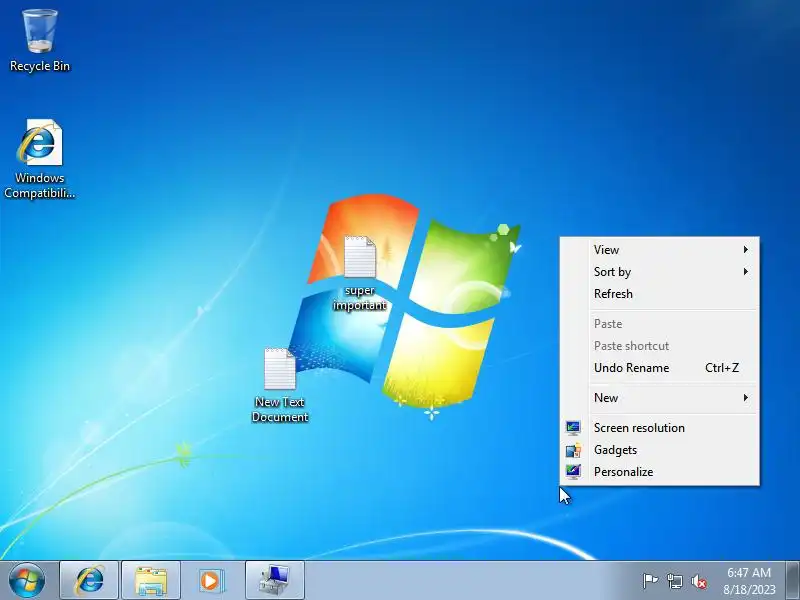800x600 pixels.
Task: Click the arrow beside View
Action: click(x=745, y=249)
